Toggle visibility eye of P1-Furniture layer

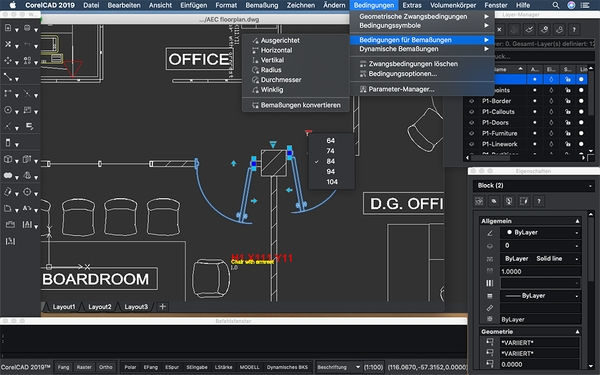tap(471, 133)
